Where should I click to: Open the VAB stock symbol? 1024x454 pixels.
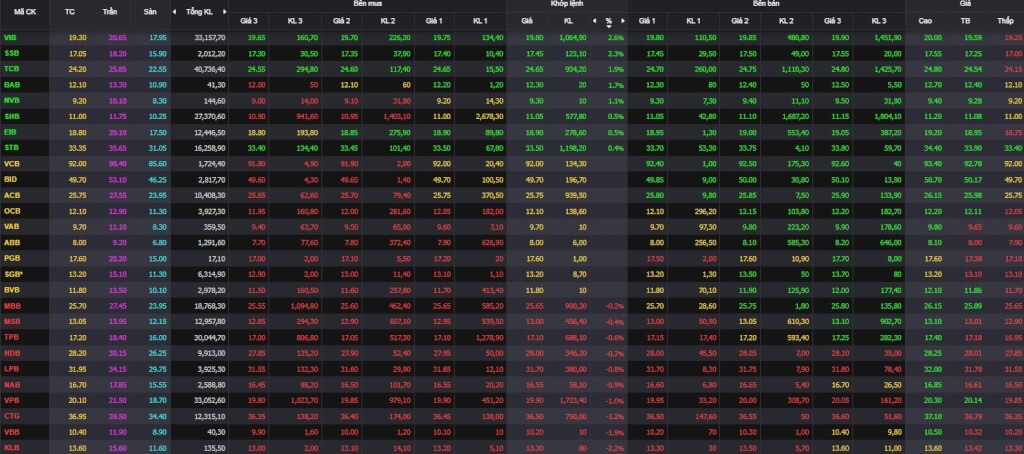point(11,227)
